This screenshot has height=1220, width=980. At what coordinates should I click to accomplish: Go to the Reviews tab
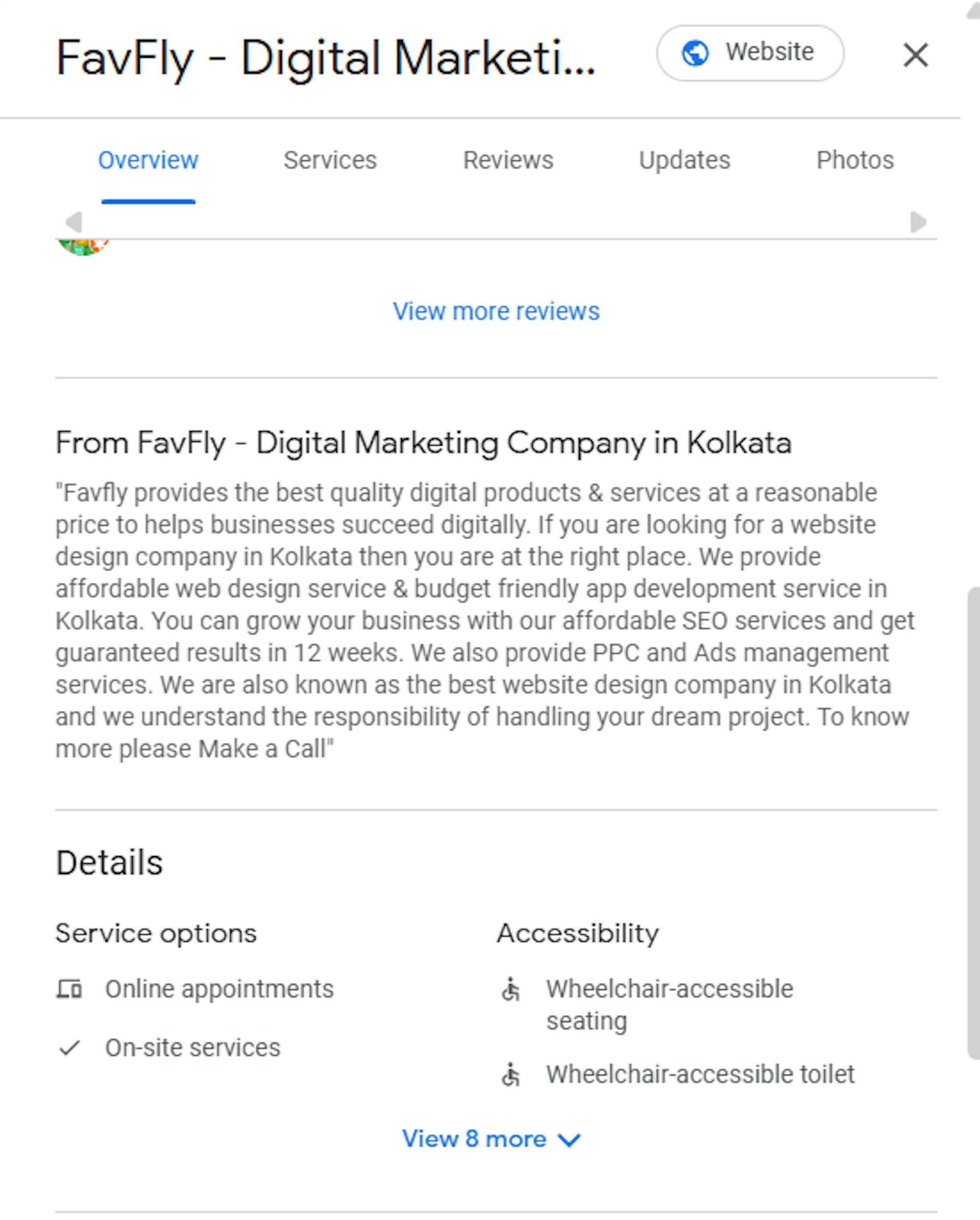point(507,161)
